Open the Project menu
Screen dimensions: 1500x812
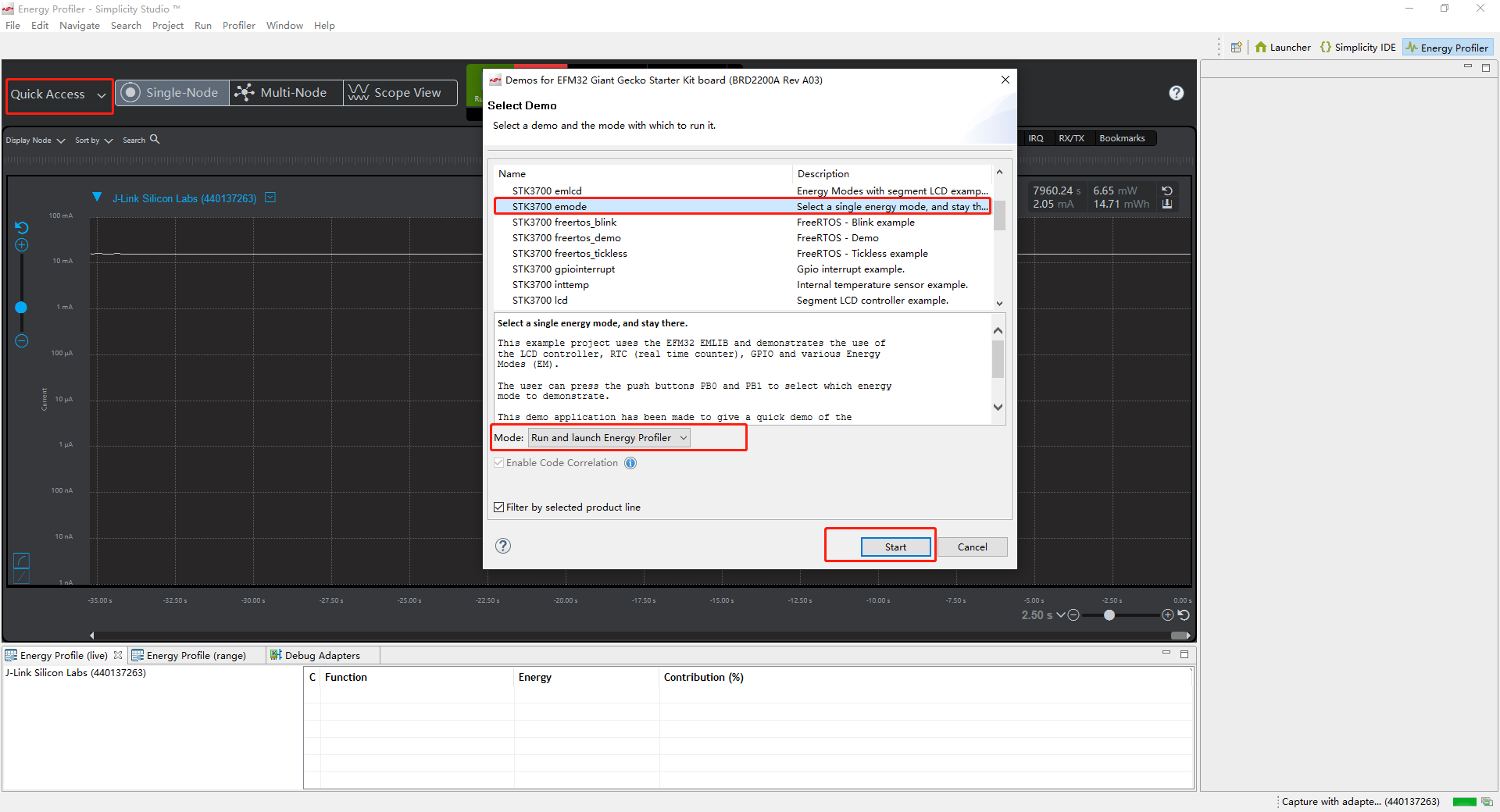point(168,26)
